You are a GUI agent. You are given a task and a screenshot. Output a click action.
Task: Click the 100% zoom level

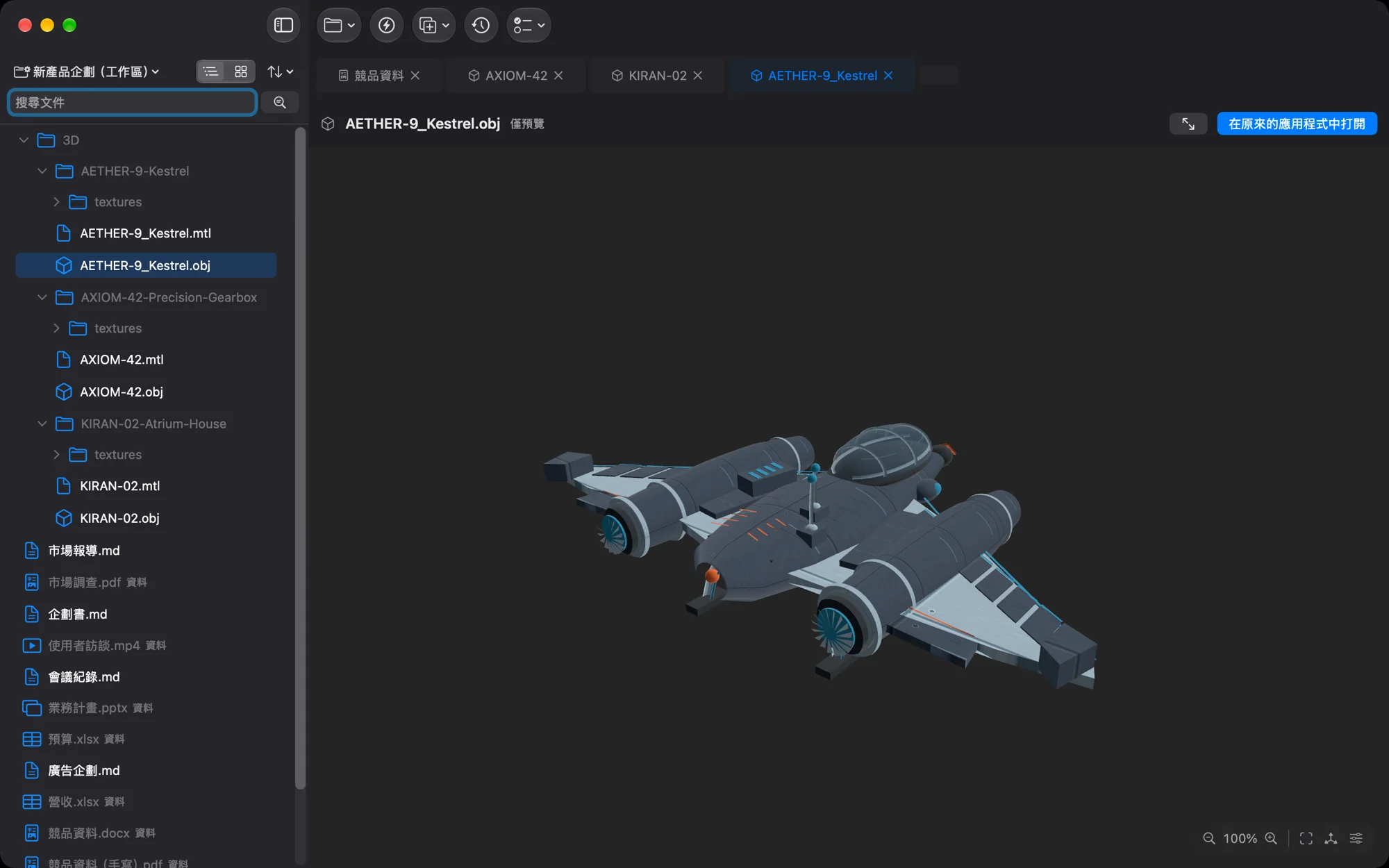pyautogui.click(x=1240, y=838)
